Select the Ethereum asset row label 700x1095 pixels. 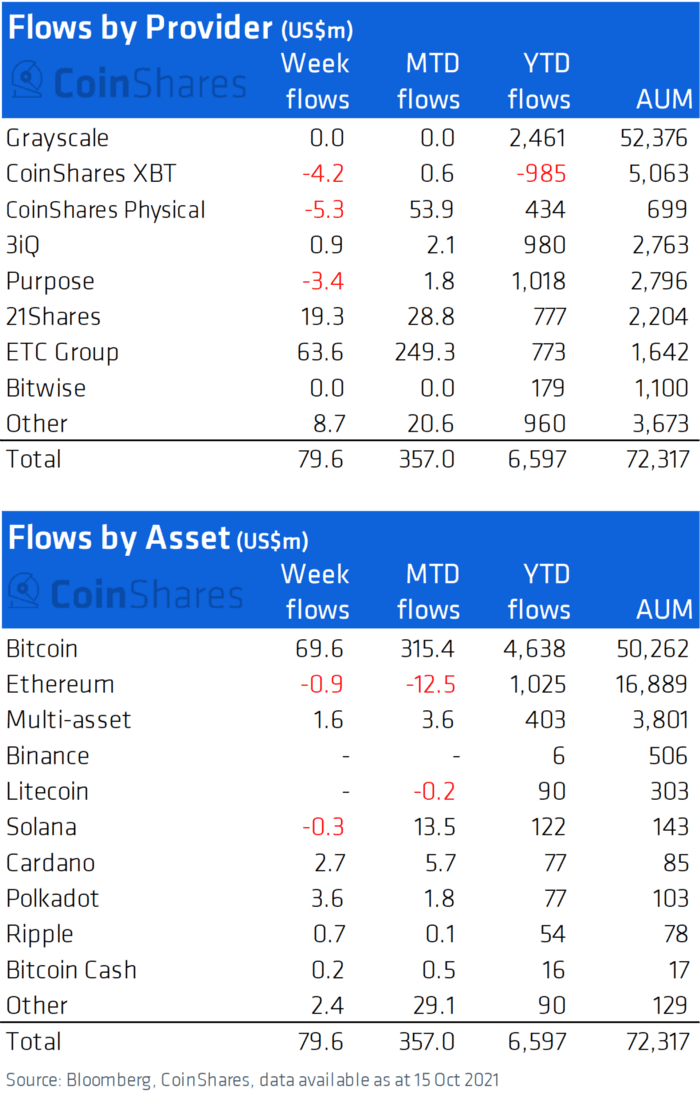(x=60, y=685)
